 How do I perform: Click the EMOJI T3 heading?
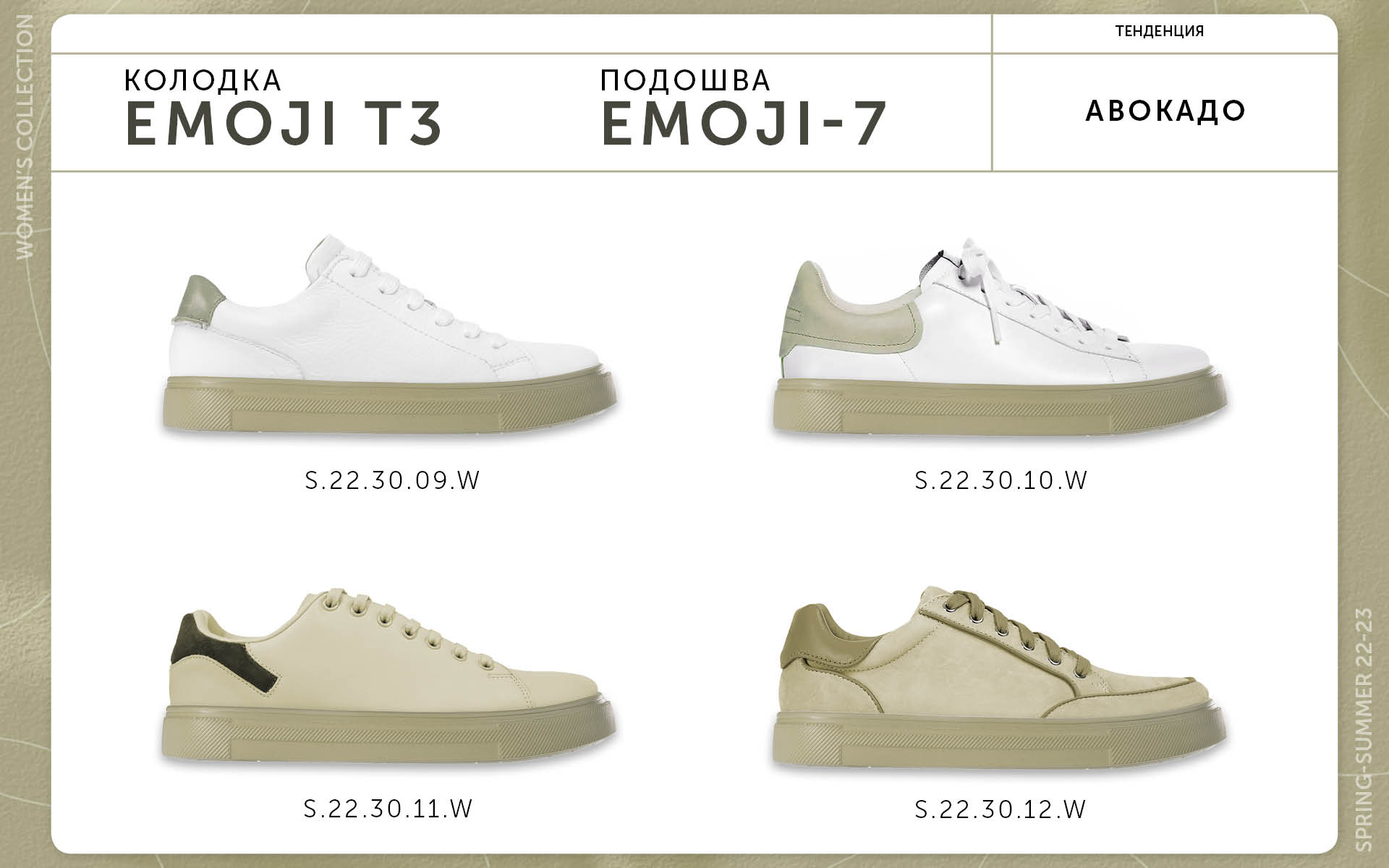click(284, 124)
